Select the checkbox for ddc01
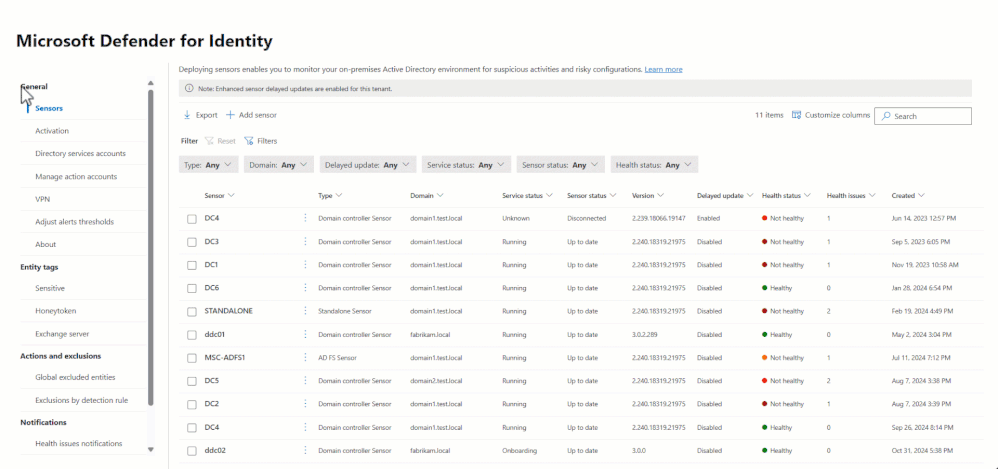 click(x=192, y=335)
